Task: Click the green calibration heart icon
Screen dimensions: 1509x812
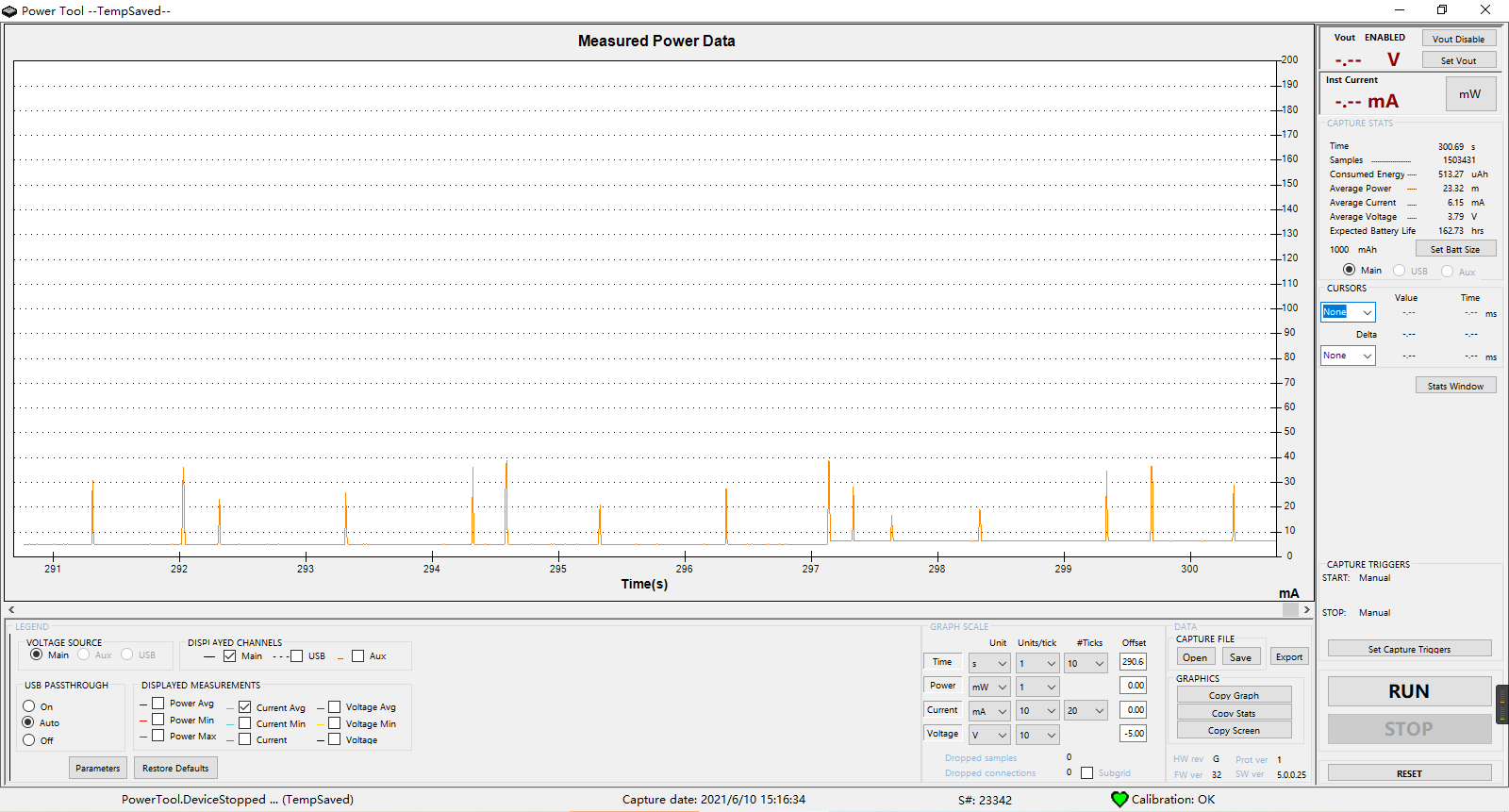Action: 1119,800
